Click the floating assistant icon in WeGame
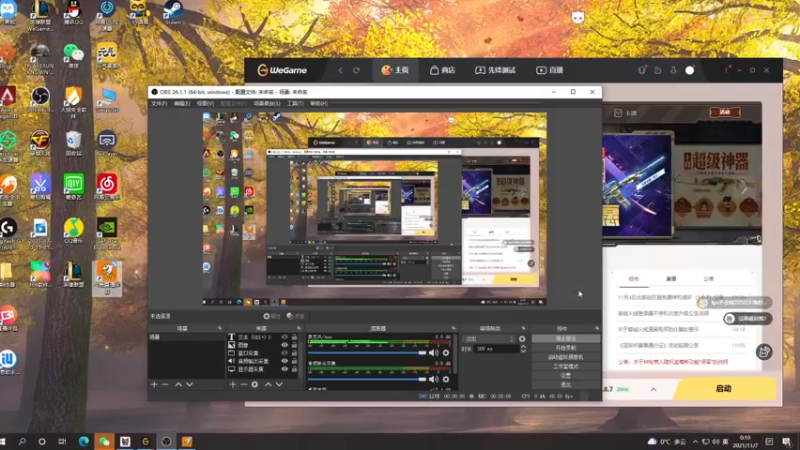800x450 pixels. (x=764, y=352)
